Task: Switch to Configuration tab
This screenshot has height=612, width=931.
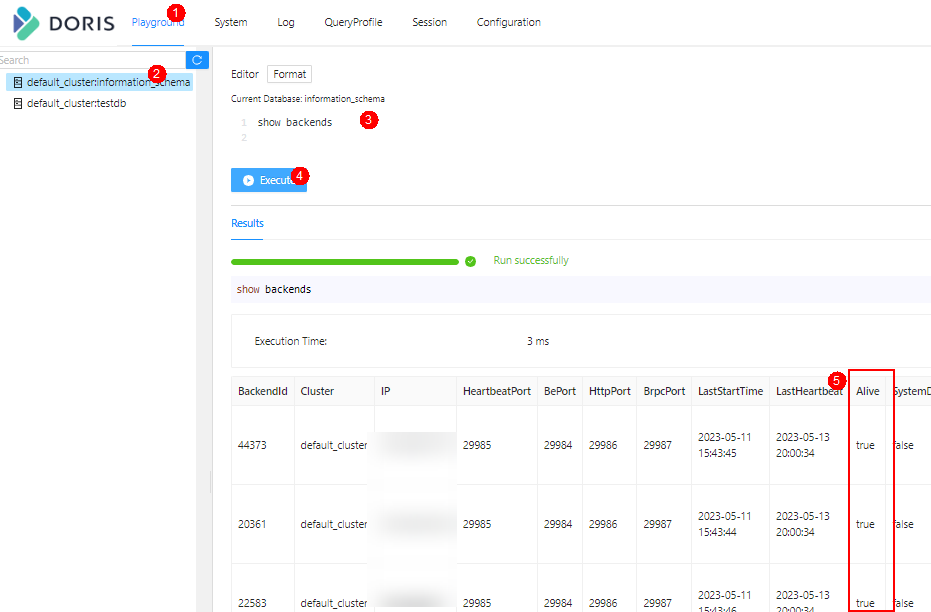Action: click(x=508, y=22)
